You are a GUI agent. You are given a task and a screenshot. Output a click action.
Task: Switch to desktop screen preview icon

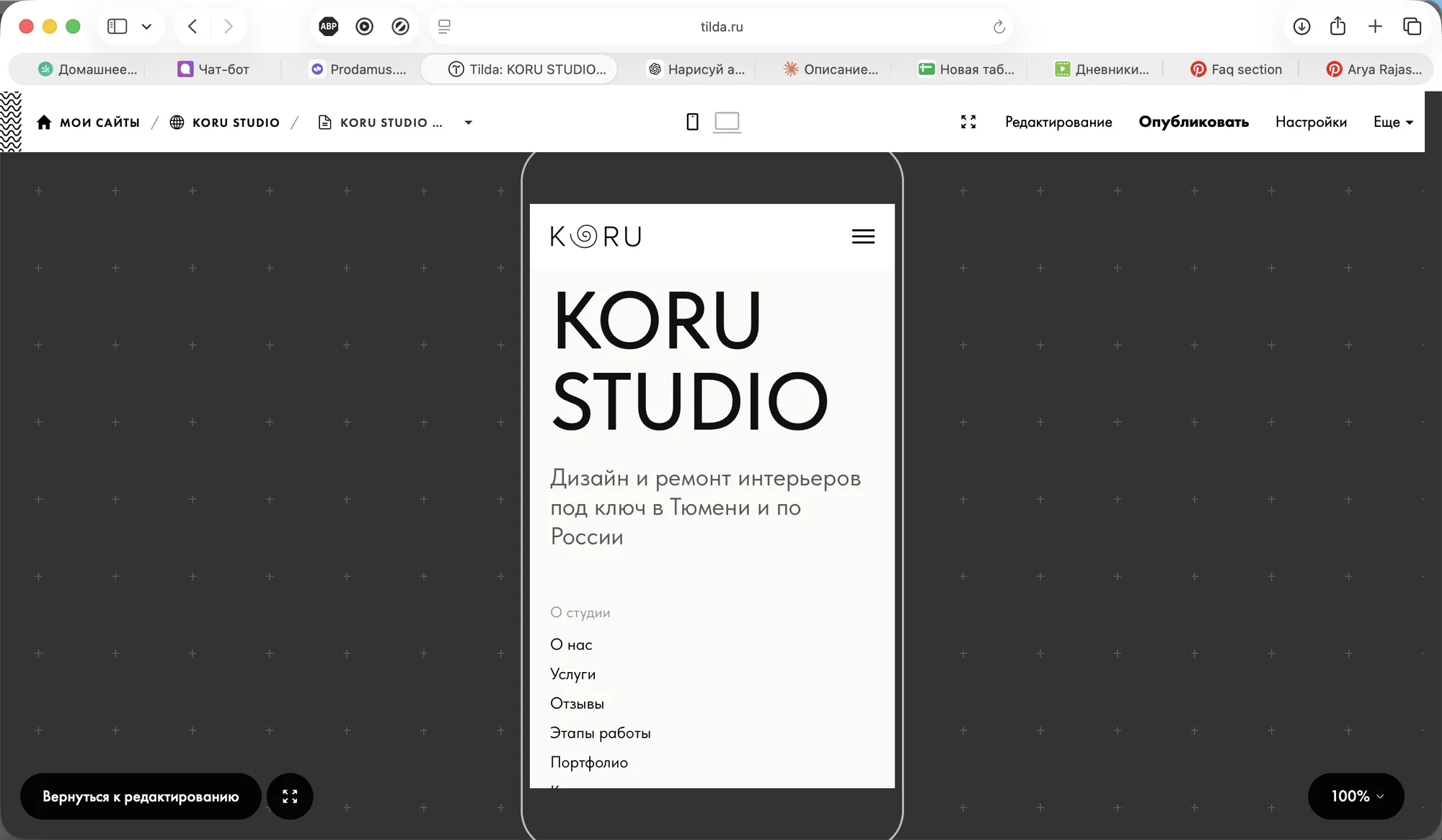(727, 122)
